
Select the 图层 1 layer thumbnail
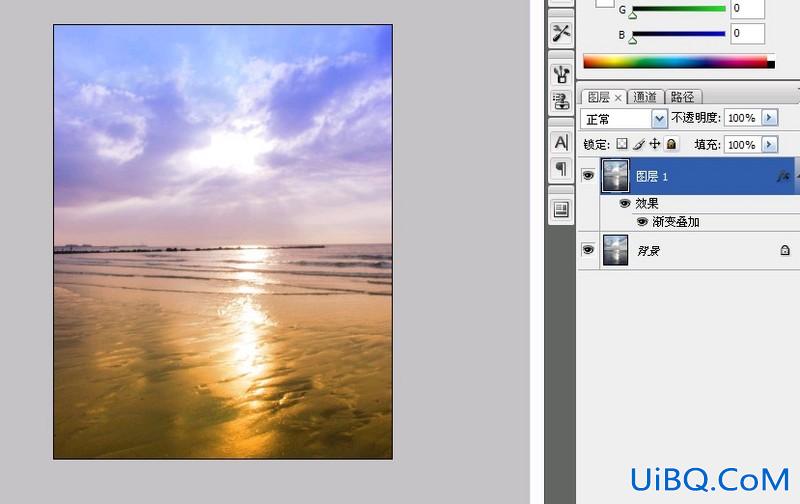coord(615,176)
